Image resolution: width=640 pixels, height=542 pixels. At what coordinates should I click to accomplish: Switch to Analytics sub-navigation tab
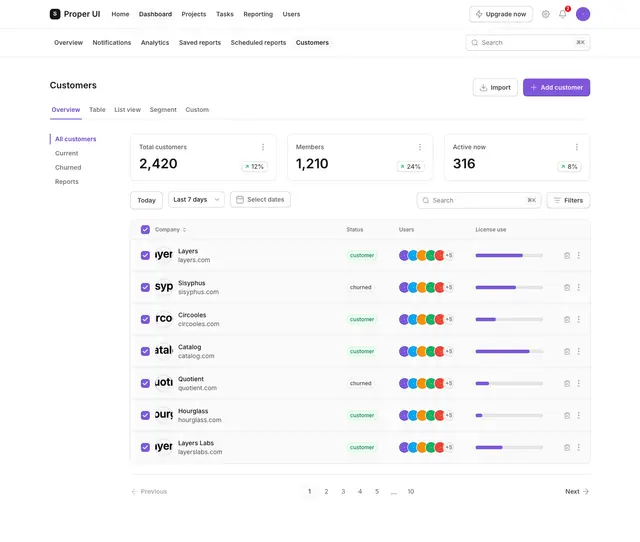pyautogui.click(x=155, y=42)
